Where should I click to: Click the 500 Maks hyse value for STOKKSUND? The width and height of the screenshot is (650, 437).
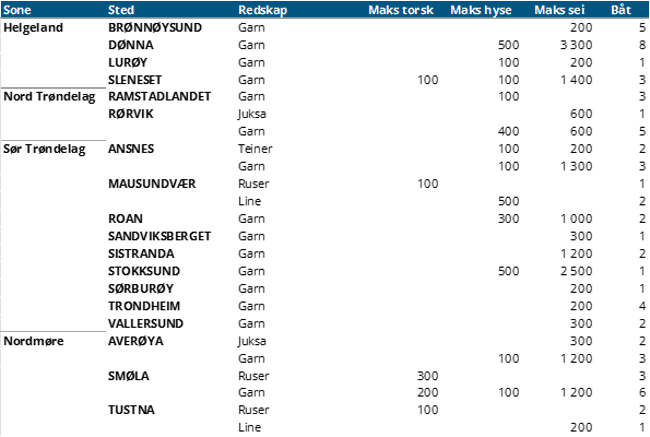509,271
